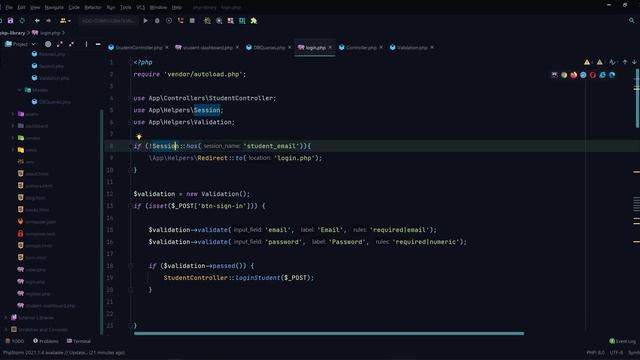This screenshot has height=360, width=640.
Task: Open in Opera browser icon
Action: pos(593,75)
